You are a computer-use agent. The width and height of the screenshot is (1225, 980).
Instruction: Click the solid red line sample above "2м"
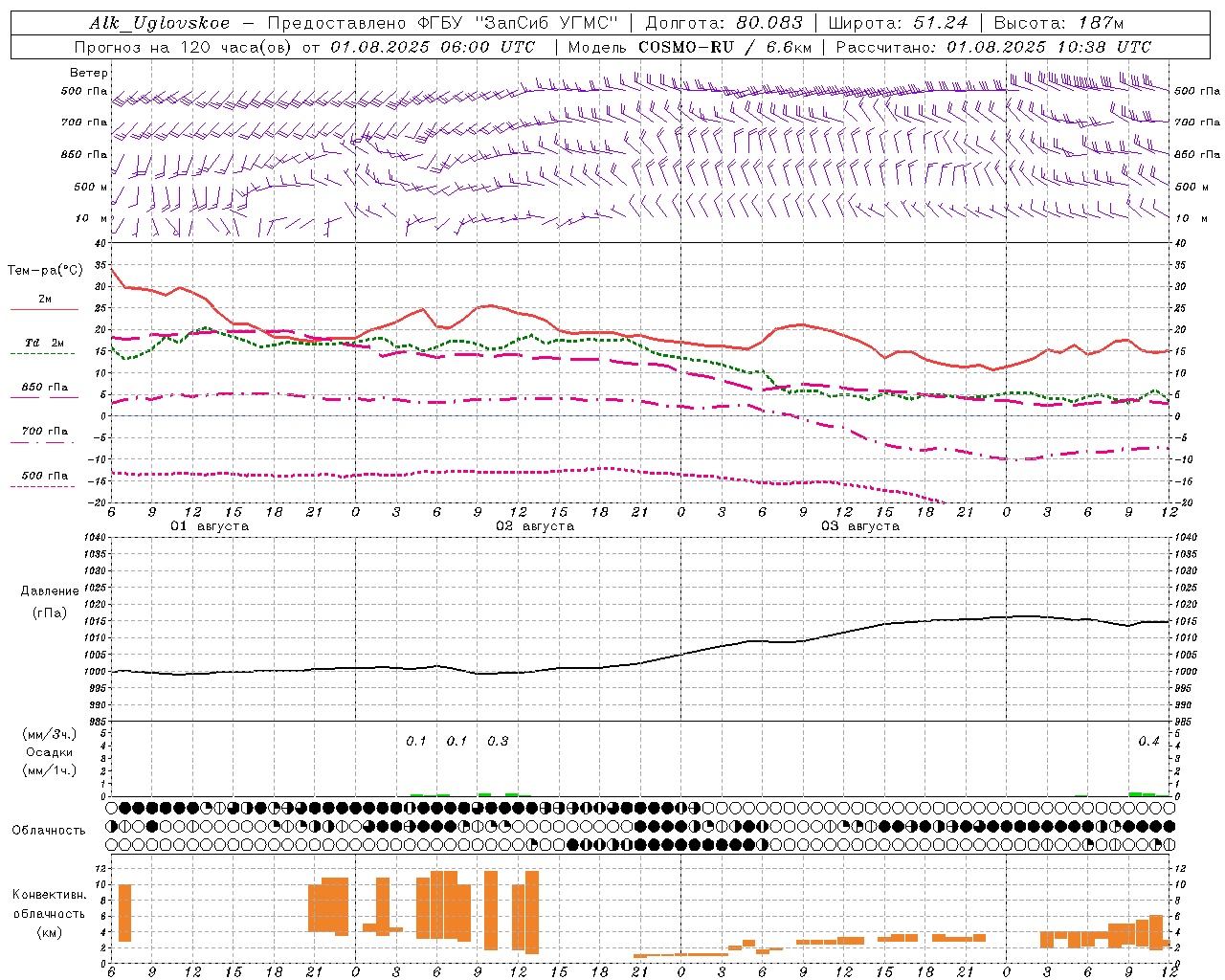pos(44,310)
